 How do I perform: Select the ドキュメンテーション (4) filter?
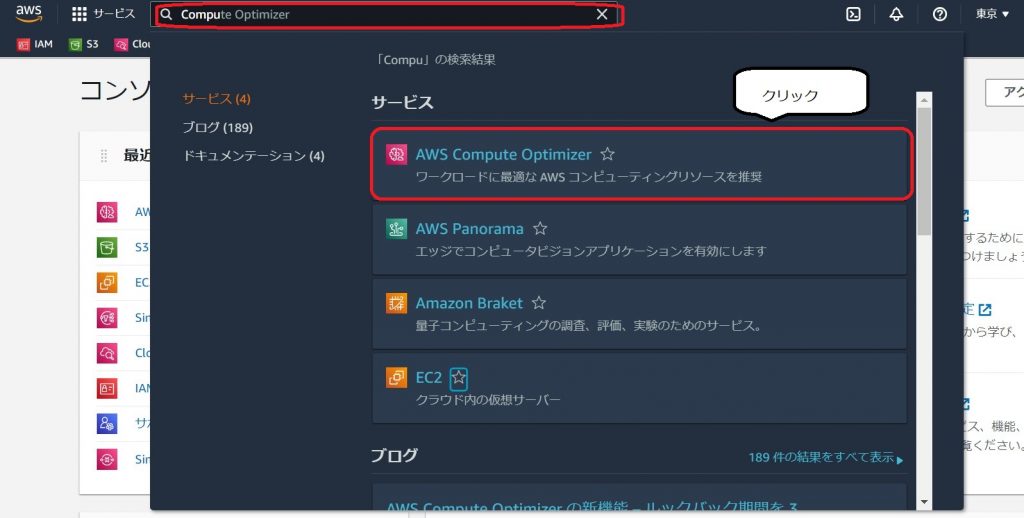253,155
